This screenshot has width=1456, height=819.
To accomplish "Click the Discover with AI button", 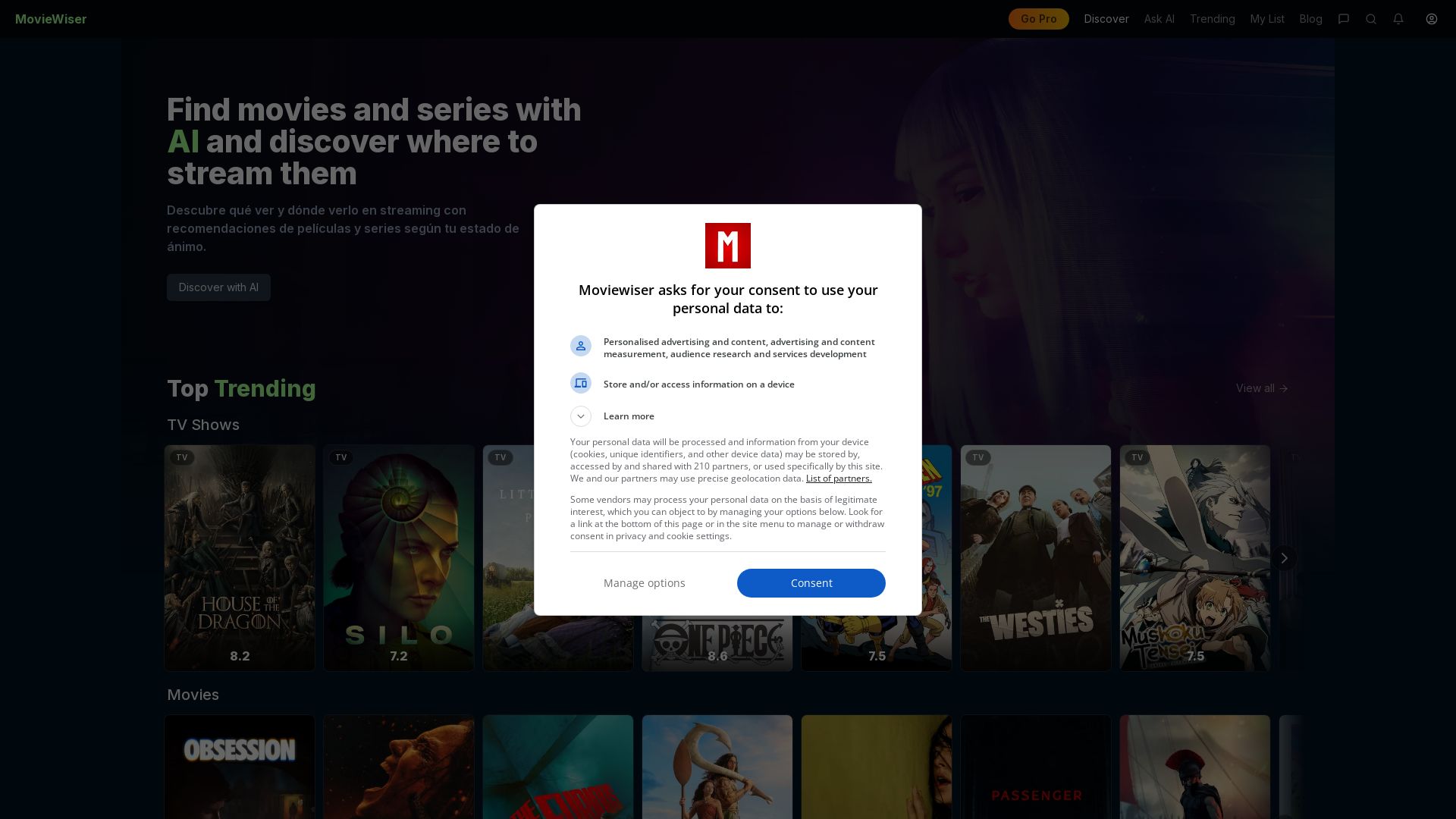I will [218, 287].
